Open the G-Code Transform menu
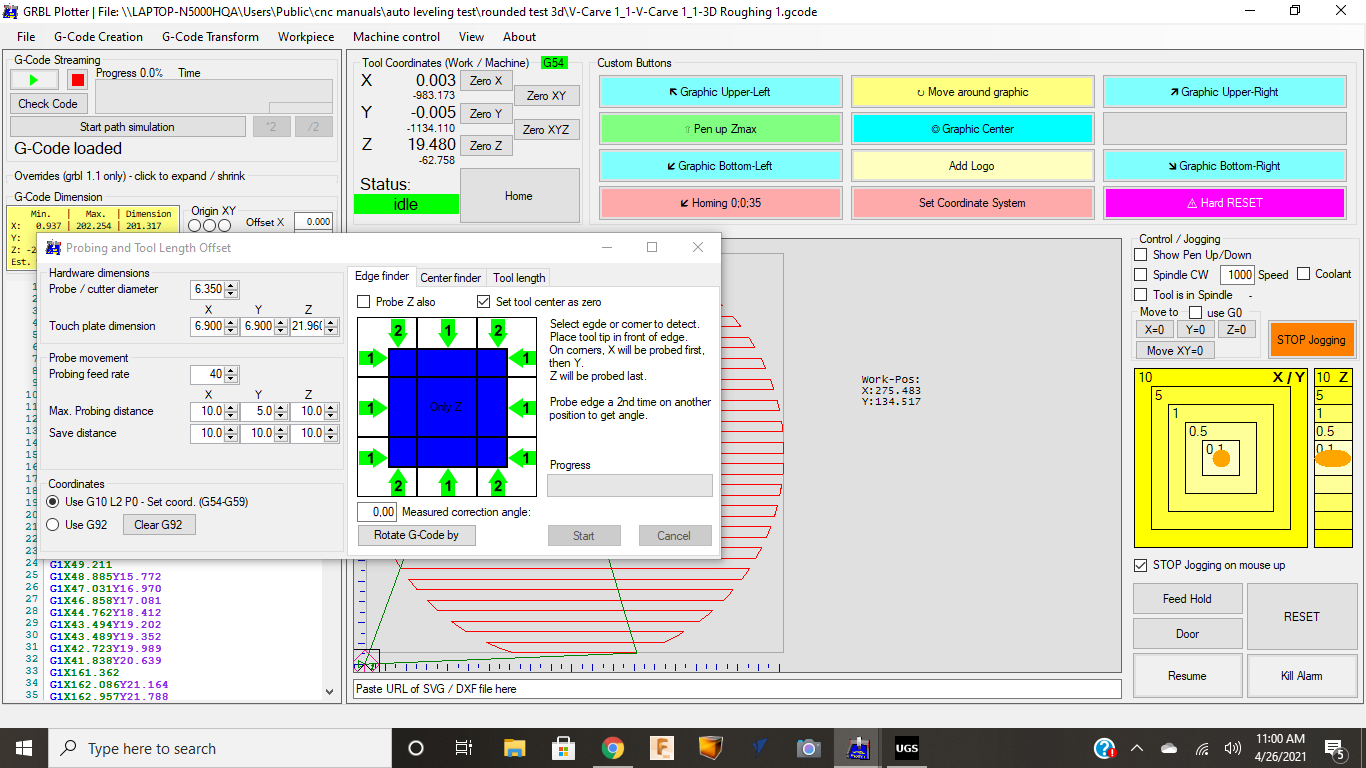 (210, 37)
